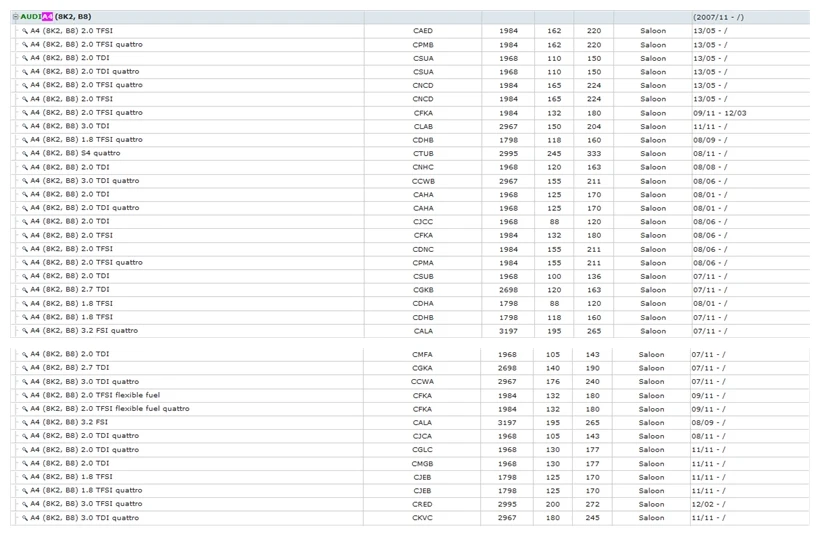Select the '2.0 TFSI flexible fuel' non-quattro entry
Image resolution: width=820 pixels, height=536 pixels.
[x=95, y=395]
